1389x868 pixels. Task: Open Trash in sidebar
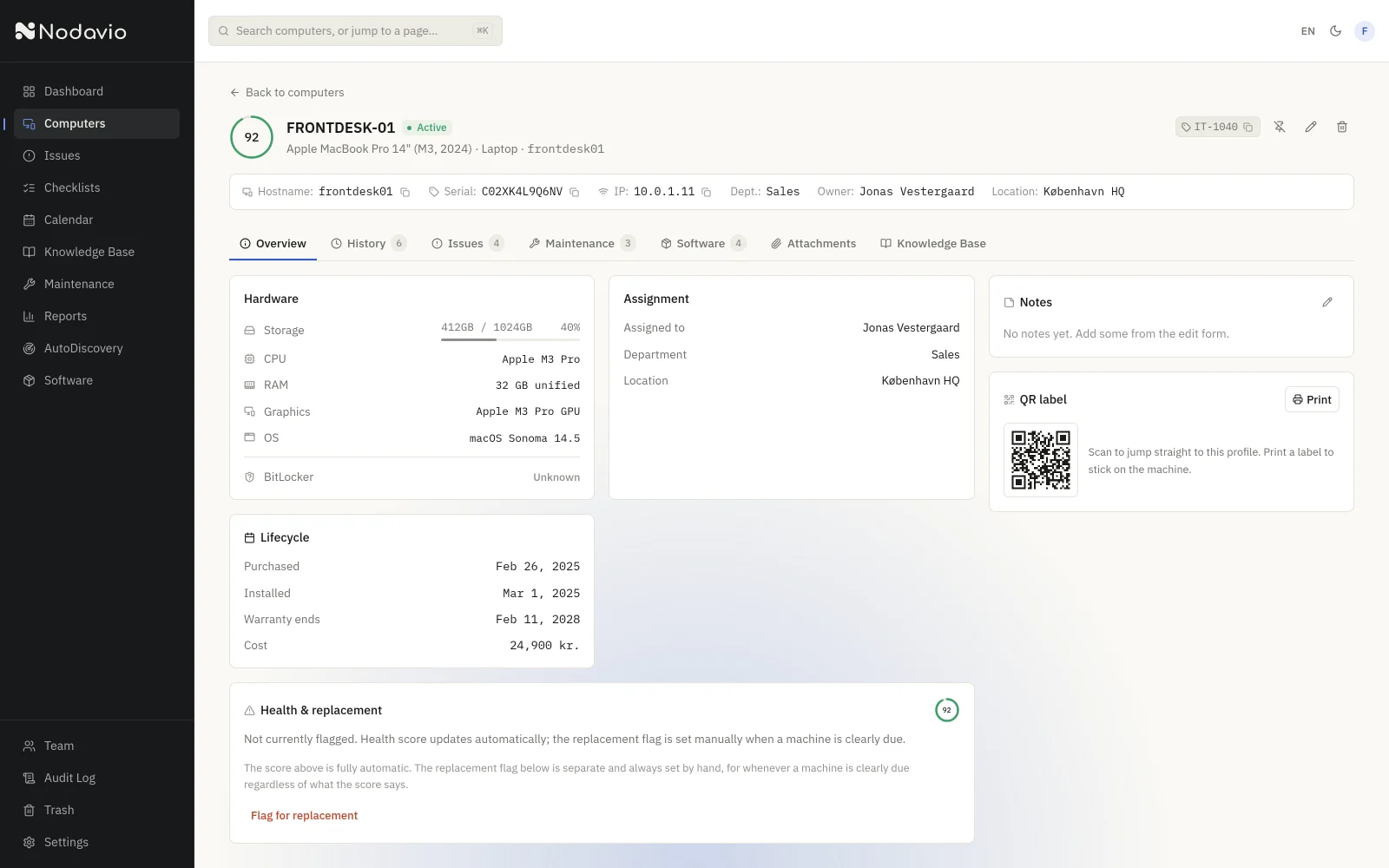click(x=96, y=810)
